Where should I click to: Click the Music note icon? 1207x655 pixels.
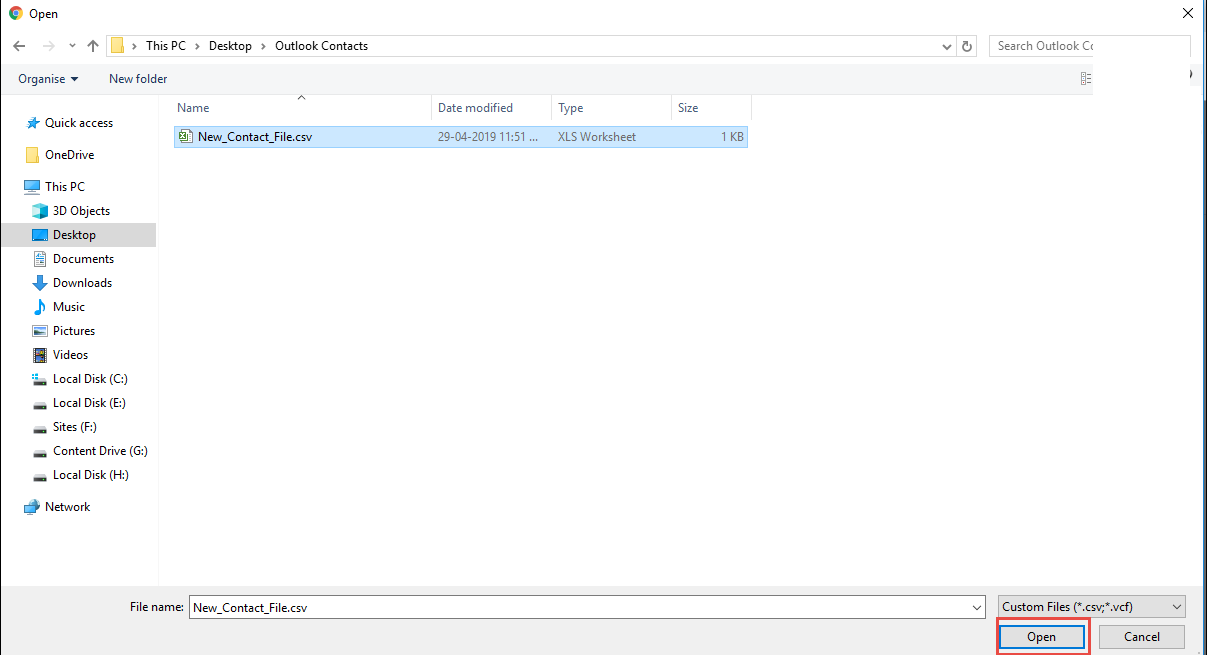[40, 307]
